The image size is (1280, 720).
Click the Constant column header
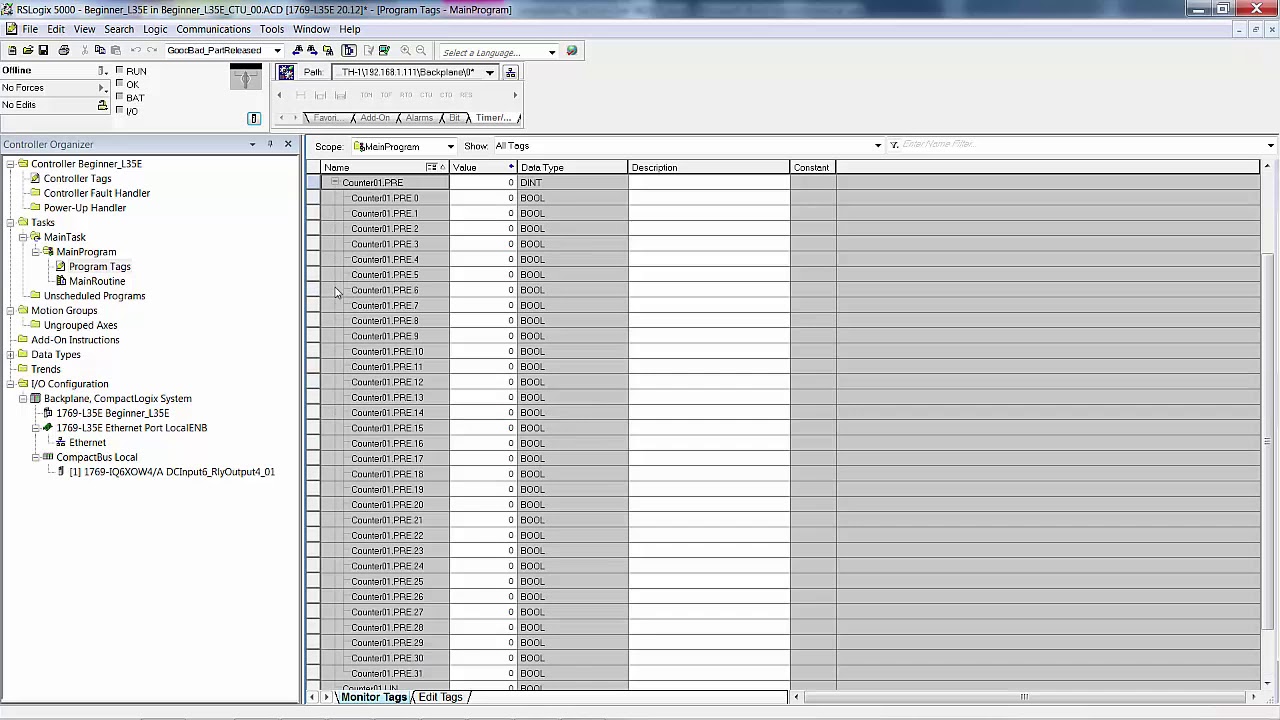(812, 168)
